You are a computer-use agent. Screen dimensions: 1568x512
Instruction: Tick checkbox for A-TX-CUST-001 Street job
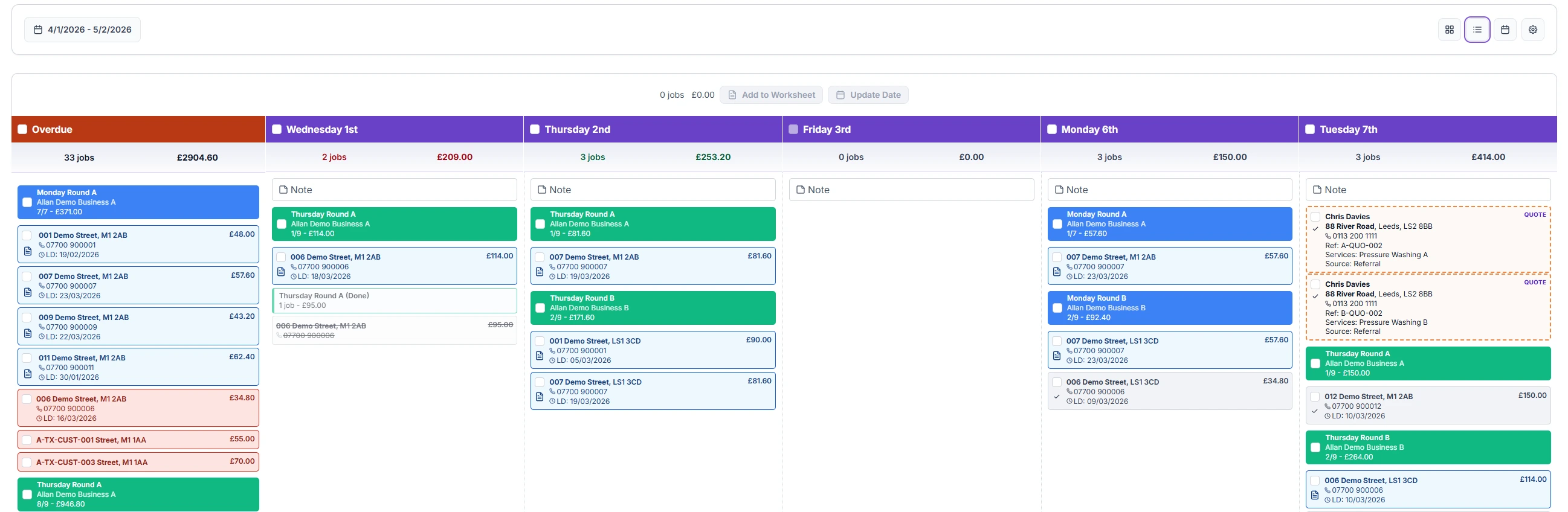click(x=27, y=440)
